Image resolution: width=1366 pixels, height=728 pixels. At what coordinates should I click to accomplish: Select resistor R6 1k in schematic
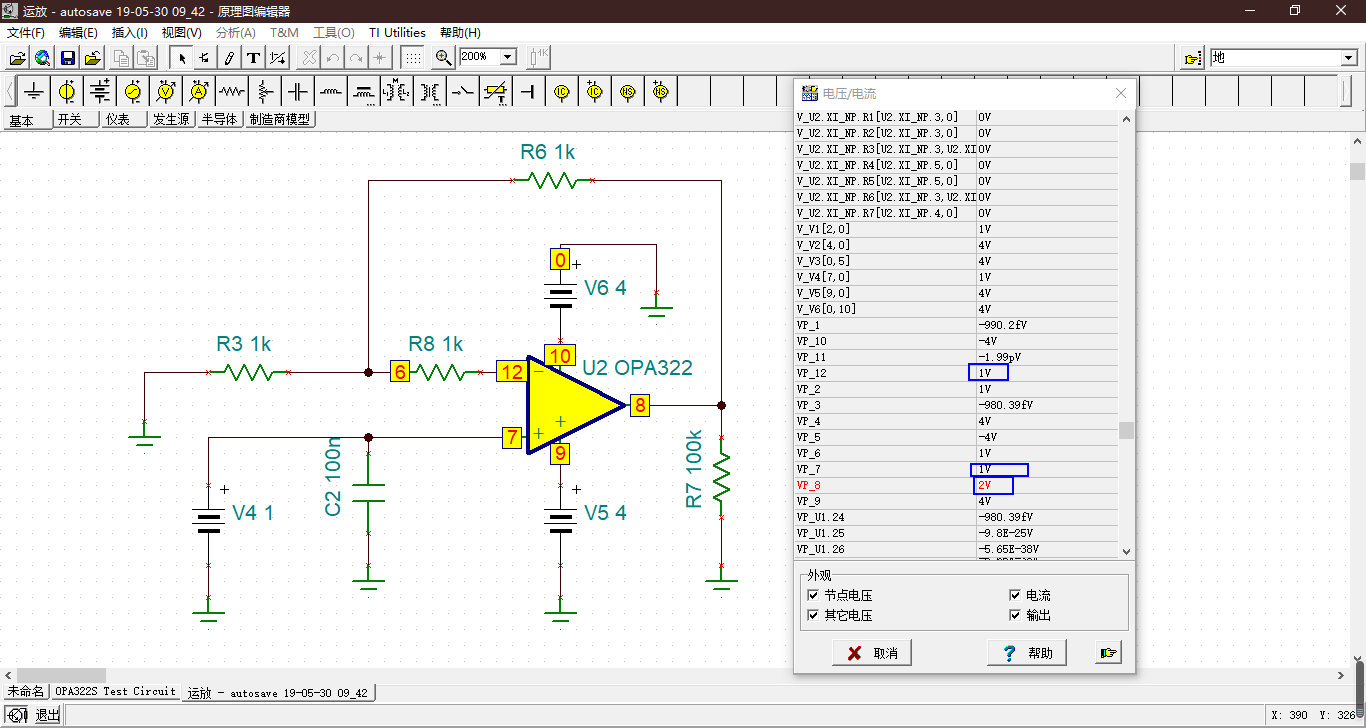pos(552,180)
